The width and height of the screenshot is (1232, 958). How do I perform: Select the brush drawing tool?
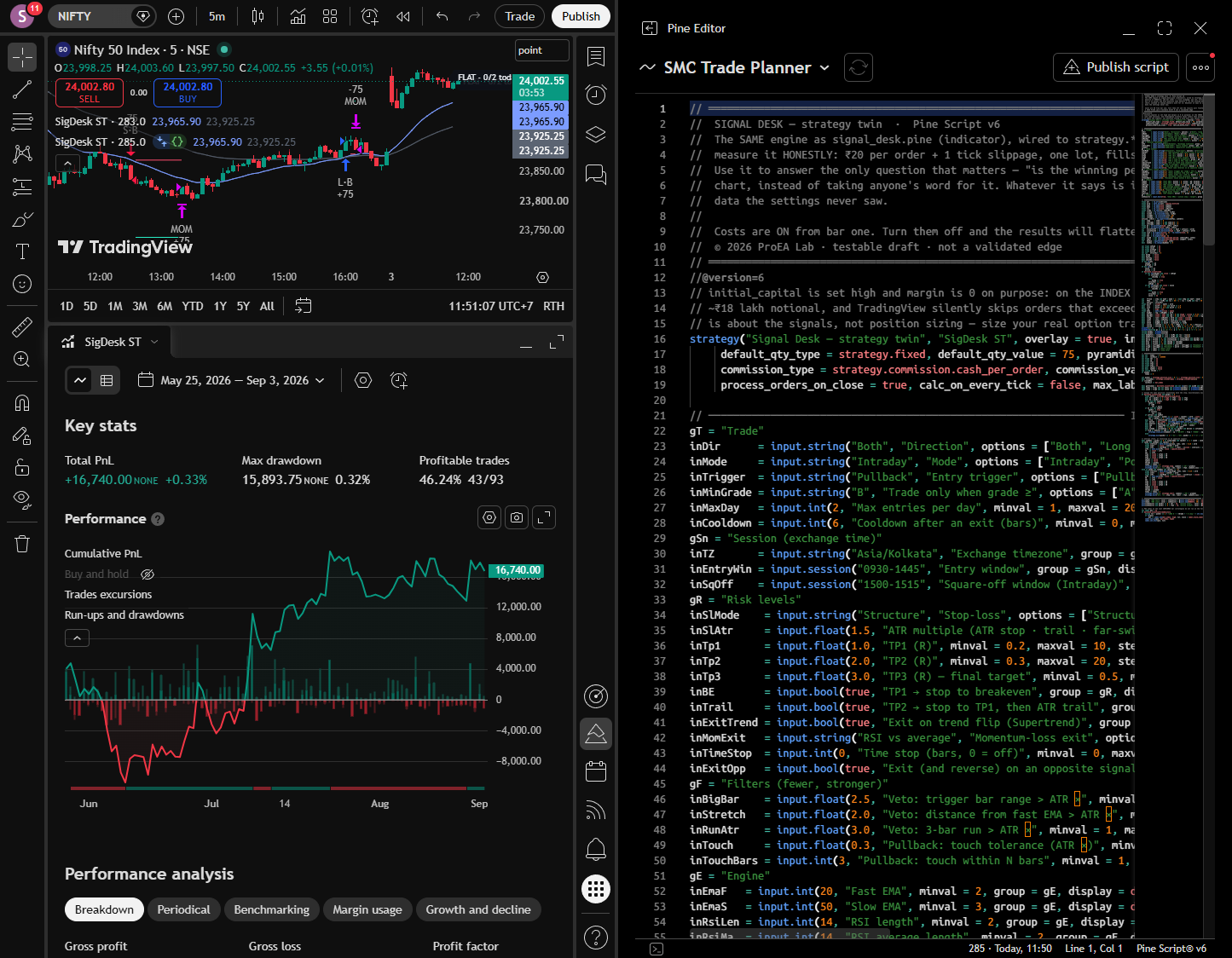tap(22, 219)
